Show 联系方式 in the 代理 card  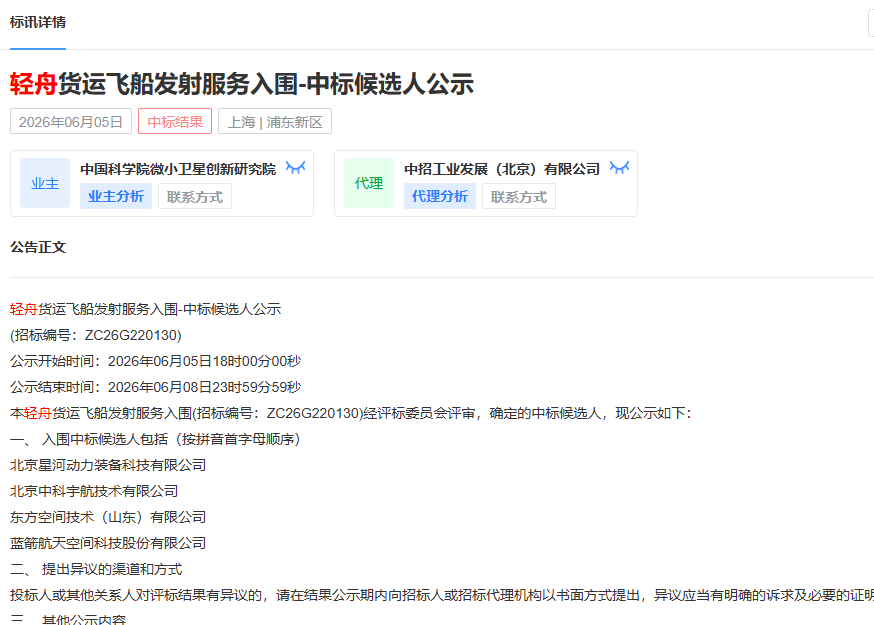tap(518, 197)
